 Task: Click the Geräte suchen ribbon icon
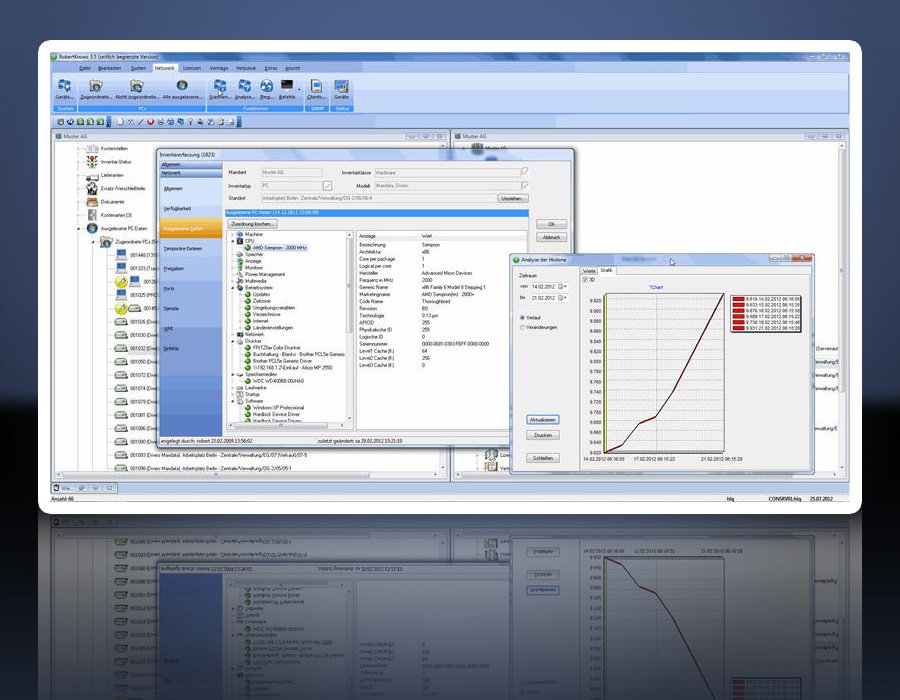pyautogui.click(x=64, y=86)
